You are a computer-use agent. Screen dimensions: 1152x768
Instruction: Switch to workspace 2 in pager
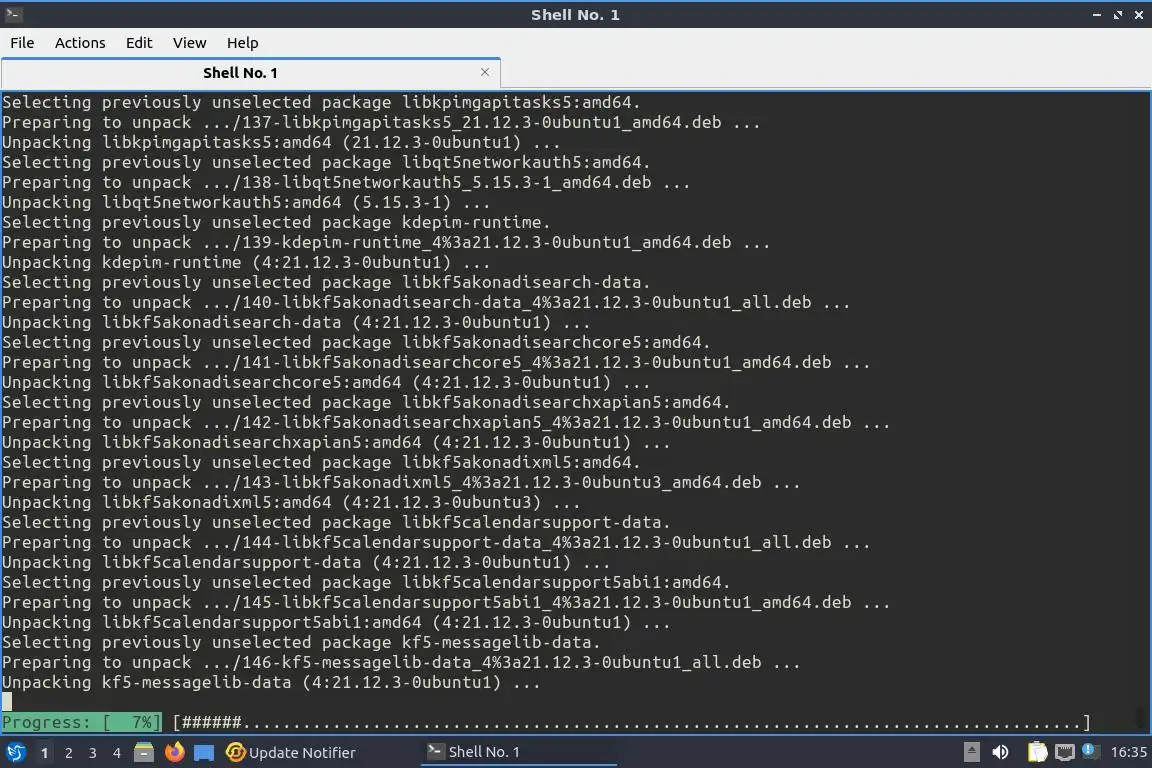coord(68,753)
